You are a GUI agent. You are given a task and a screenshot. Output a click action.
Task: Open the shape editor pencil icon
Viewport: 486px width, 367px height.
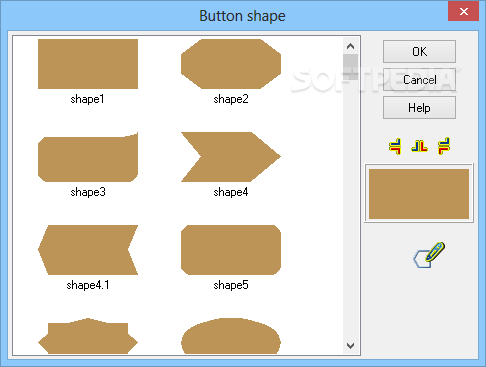point(429,255)
